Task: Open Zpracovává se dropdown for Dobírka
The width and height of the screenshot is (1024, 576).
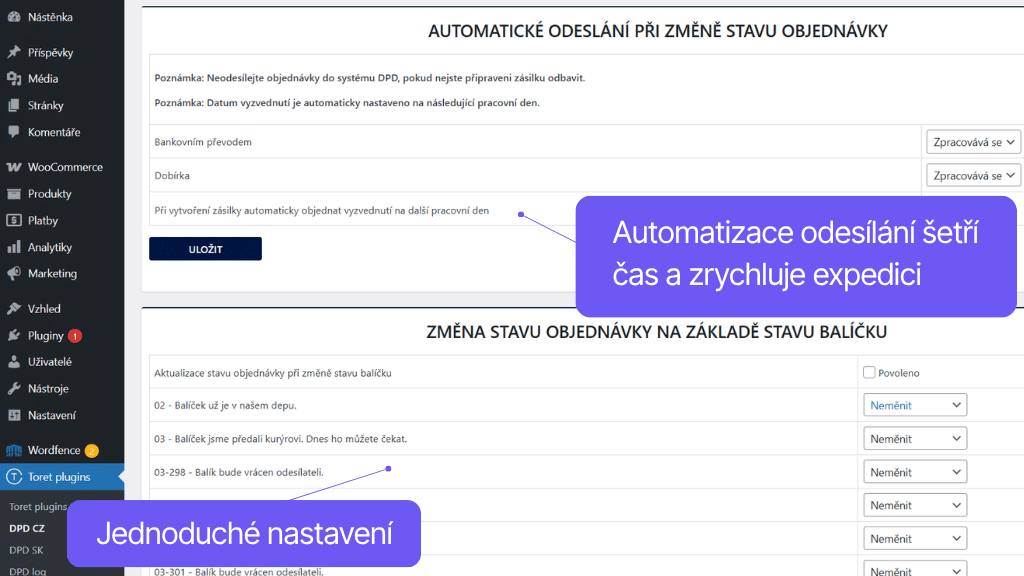Action: point(974,174)
